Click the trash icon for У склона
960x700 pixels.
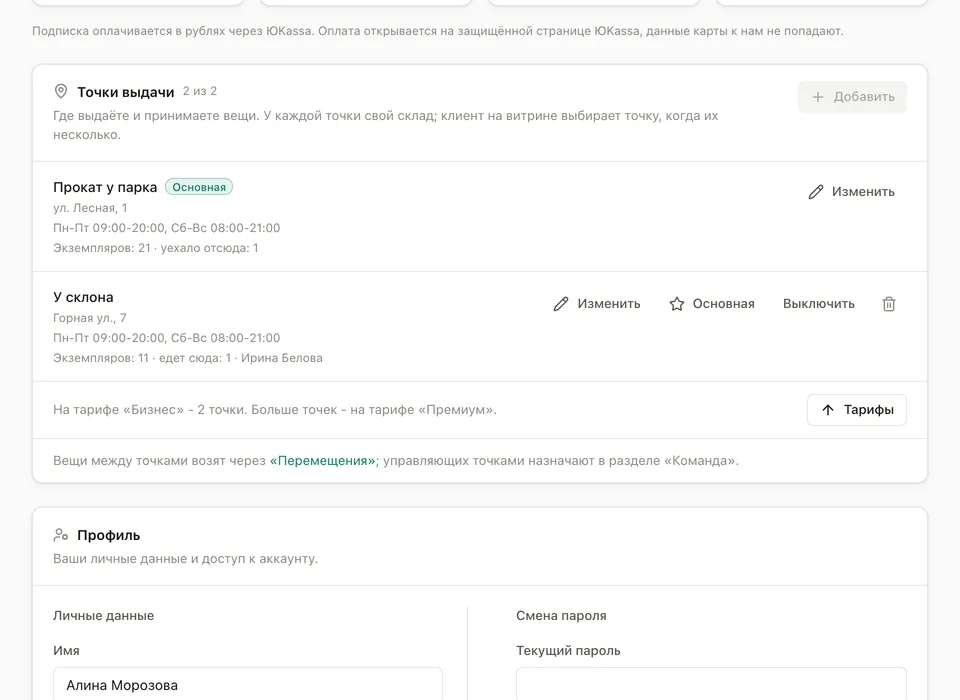point(889,304)
